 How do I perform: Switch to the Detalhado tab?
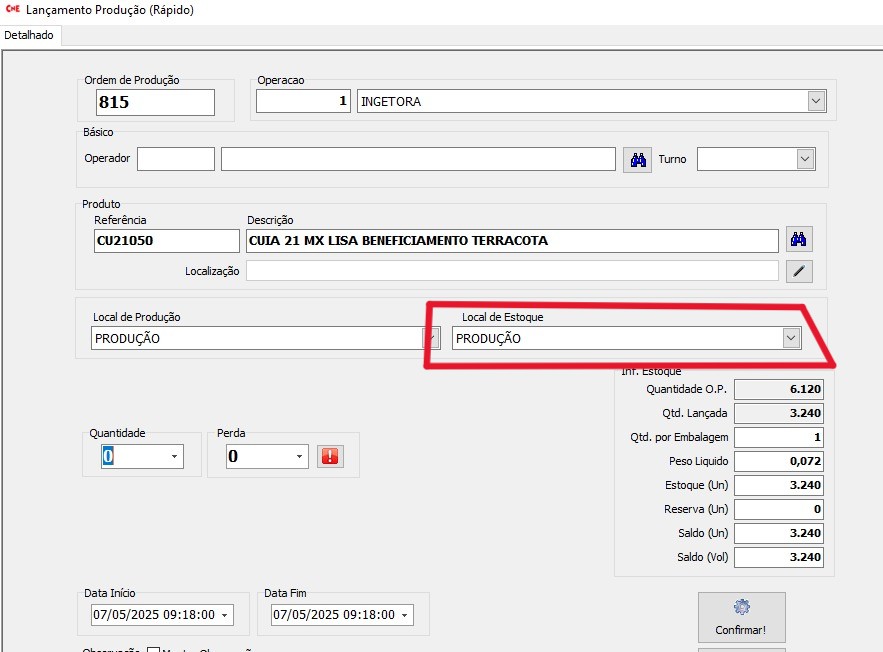tap(30, 35)
